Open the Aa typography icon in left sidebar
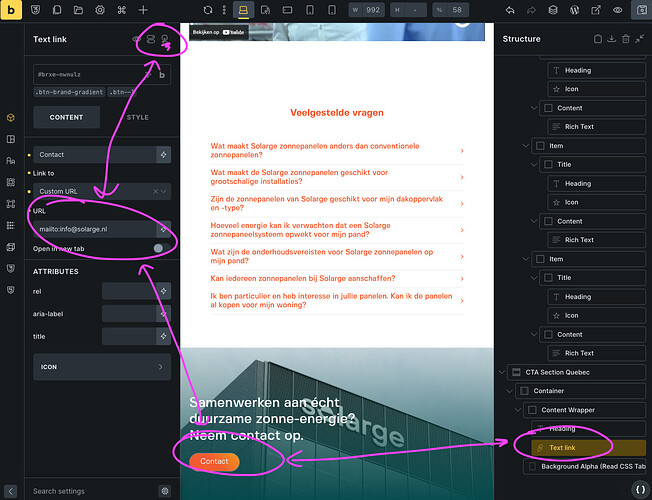 pyautogui.click(x=11, y=161)
